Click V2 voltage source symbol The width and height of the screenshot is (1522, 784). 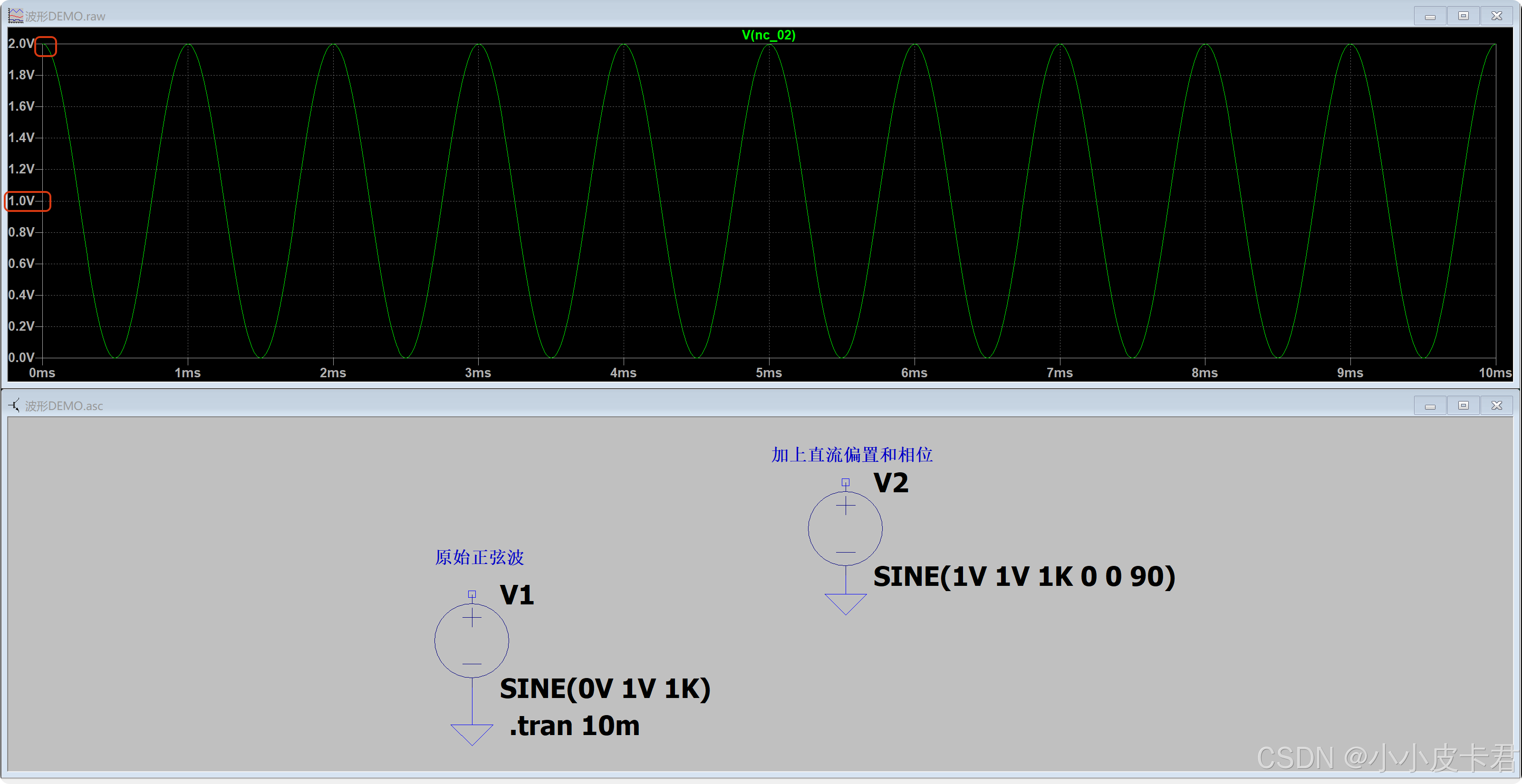coord(845,528)
